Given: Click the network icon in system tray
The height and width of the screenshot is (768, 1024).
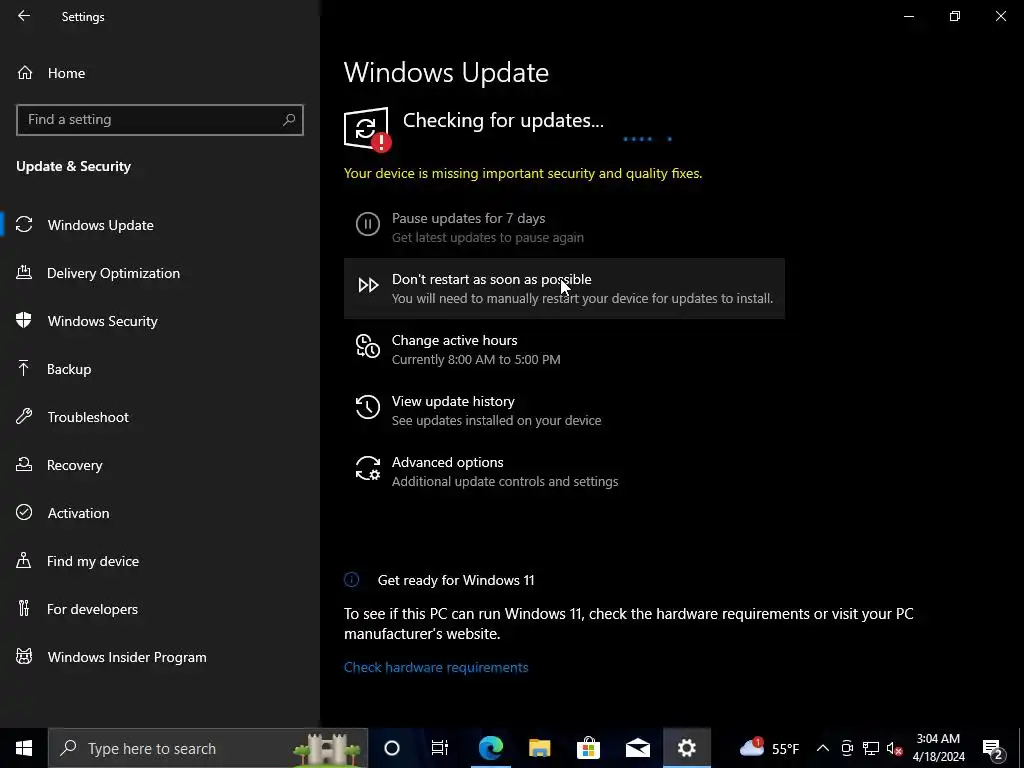Looking at the screenshot, I should [x=871, y=748].
